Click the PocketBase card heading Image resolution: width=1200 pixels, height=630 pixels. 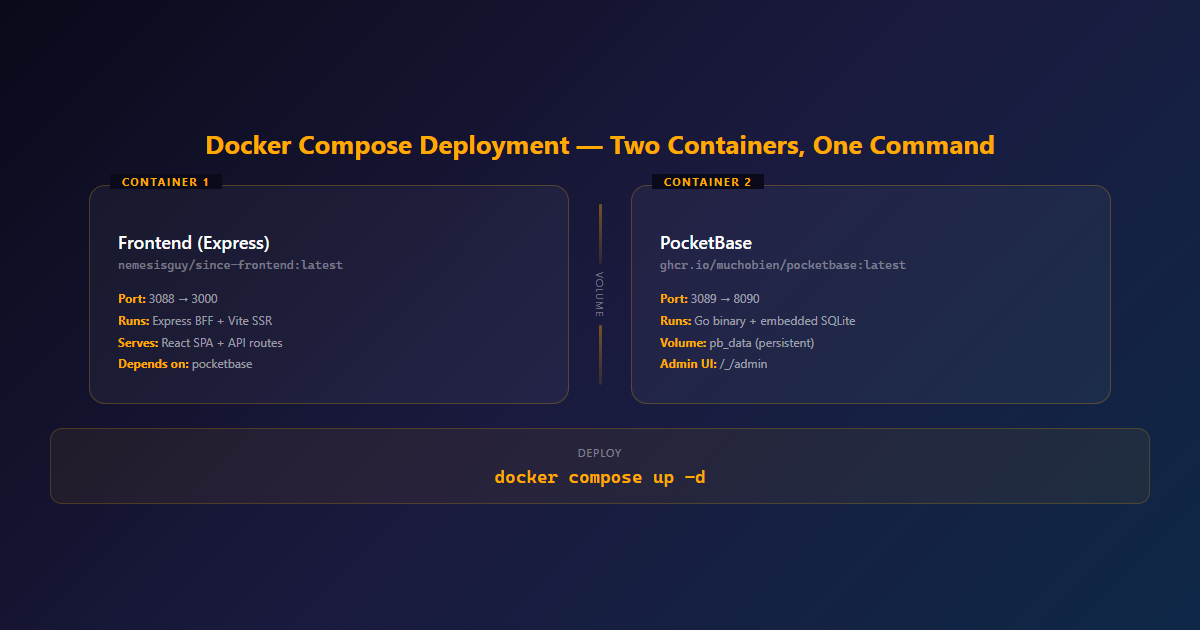[706, 243]
